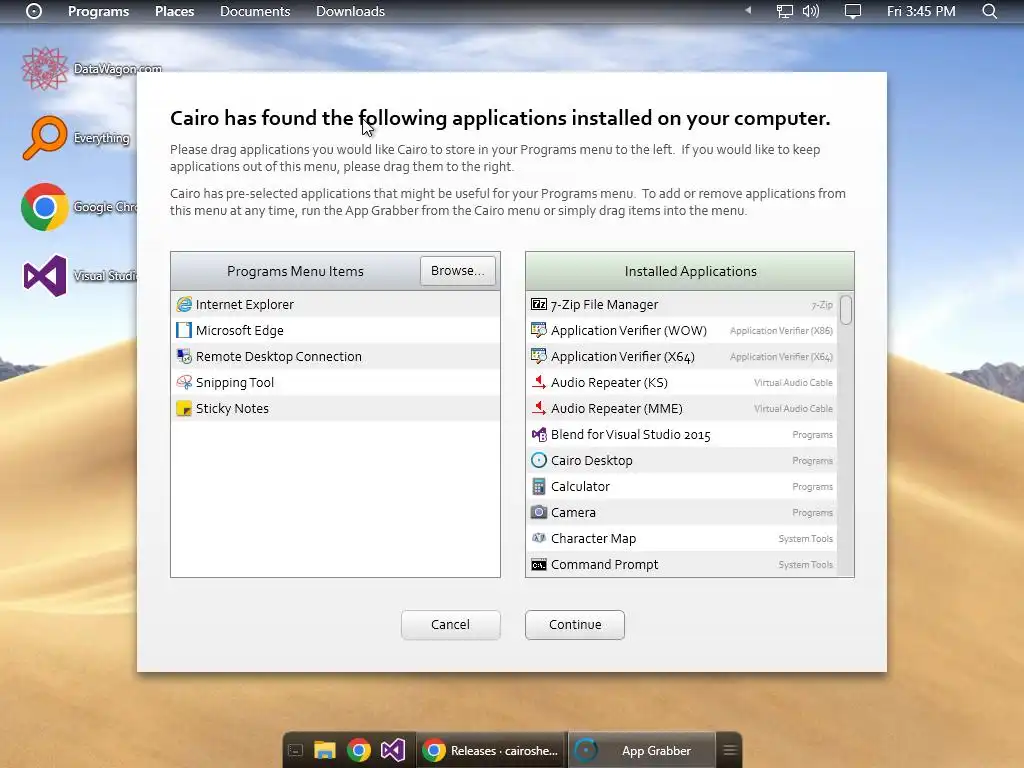The height and width of the screenshot is (768, 1024).
Task: Open the search magnifier in menu bar
Action: [x=989, y=11]
